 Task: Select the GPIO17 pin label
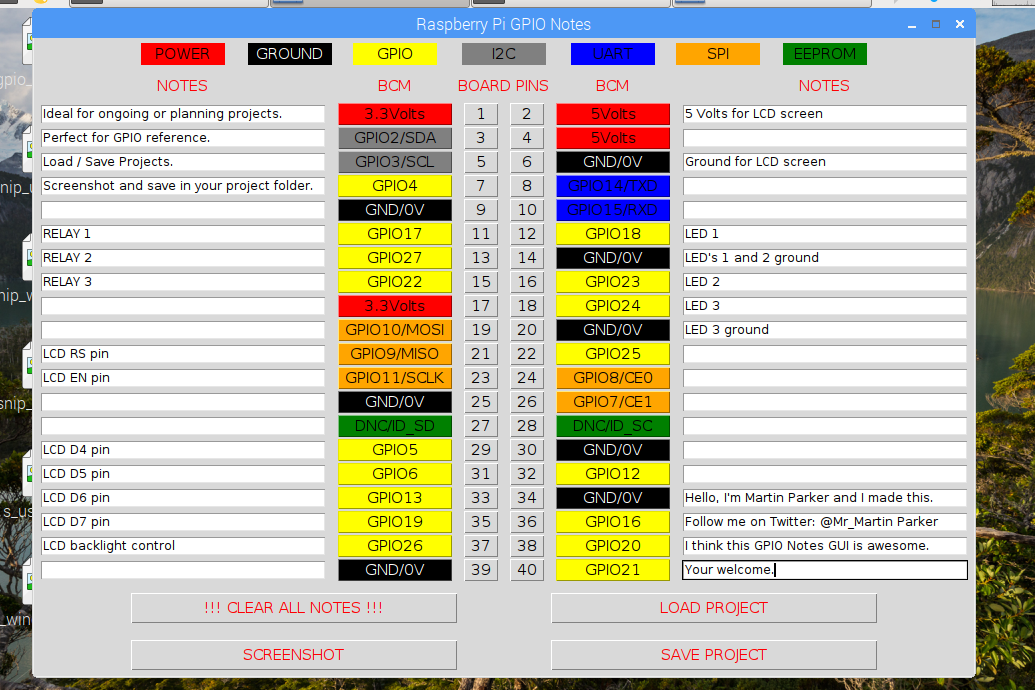395,234
